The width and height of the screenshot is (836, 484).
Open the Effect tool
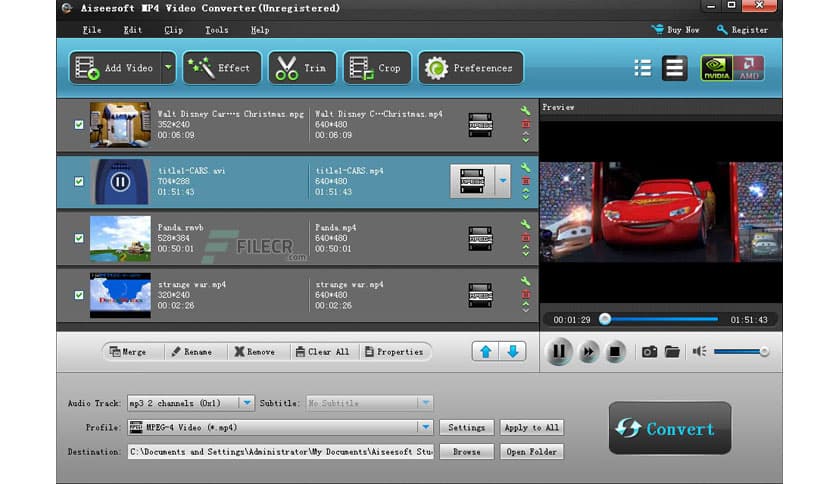(x=222, y=68)
